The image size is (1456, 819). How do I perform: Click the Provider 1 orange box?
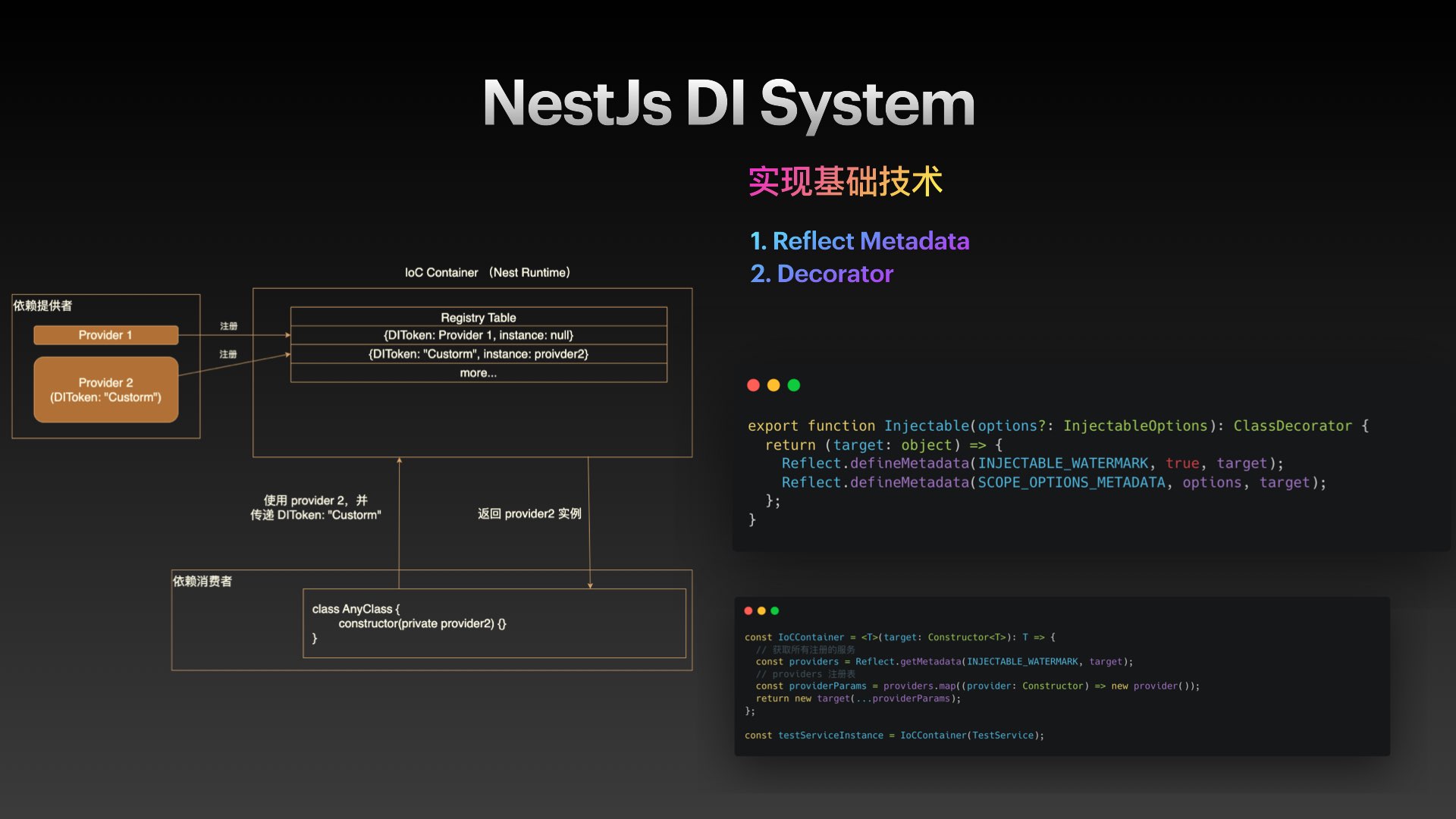(104, 334)
